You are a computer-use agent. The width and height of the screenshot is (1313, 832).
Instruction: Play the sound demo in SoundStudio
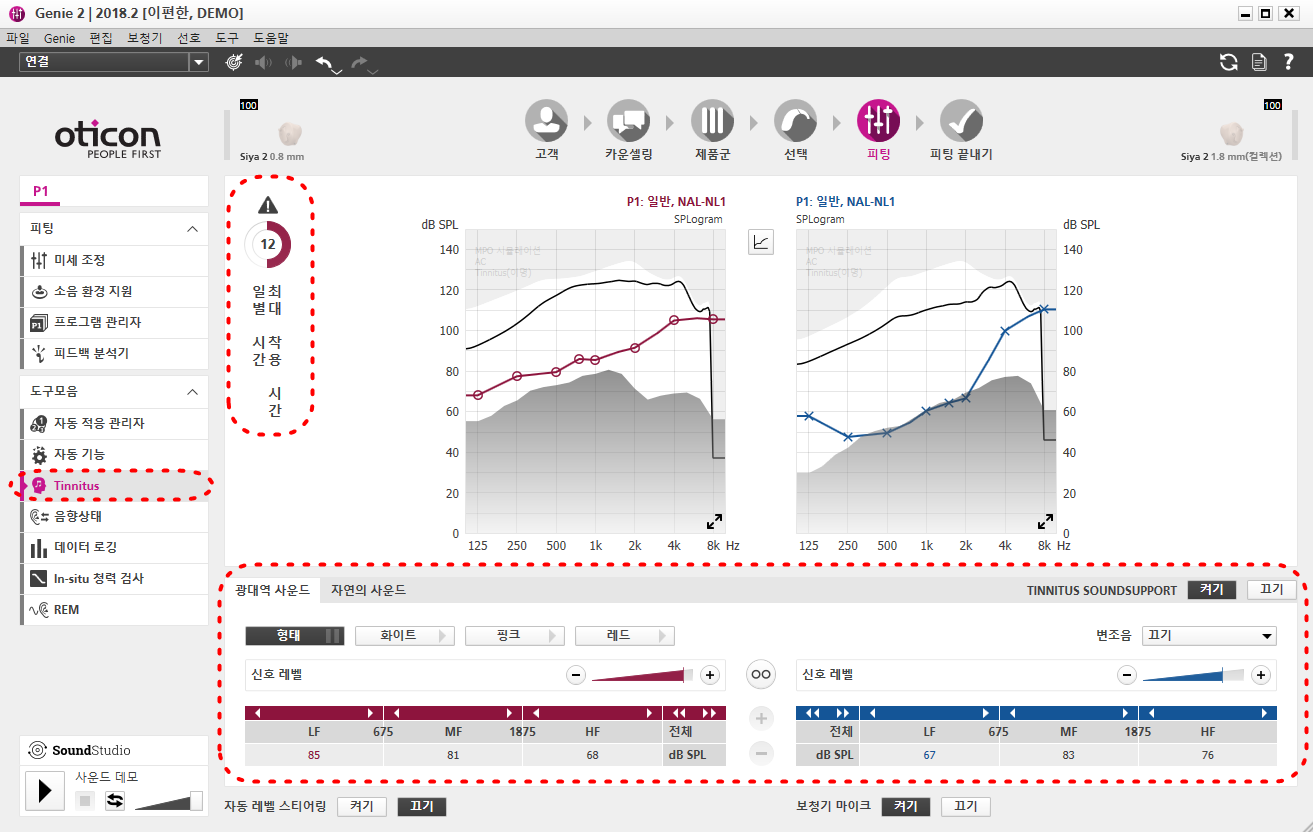[44, 790]
